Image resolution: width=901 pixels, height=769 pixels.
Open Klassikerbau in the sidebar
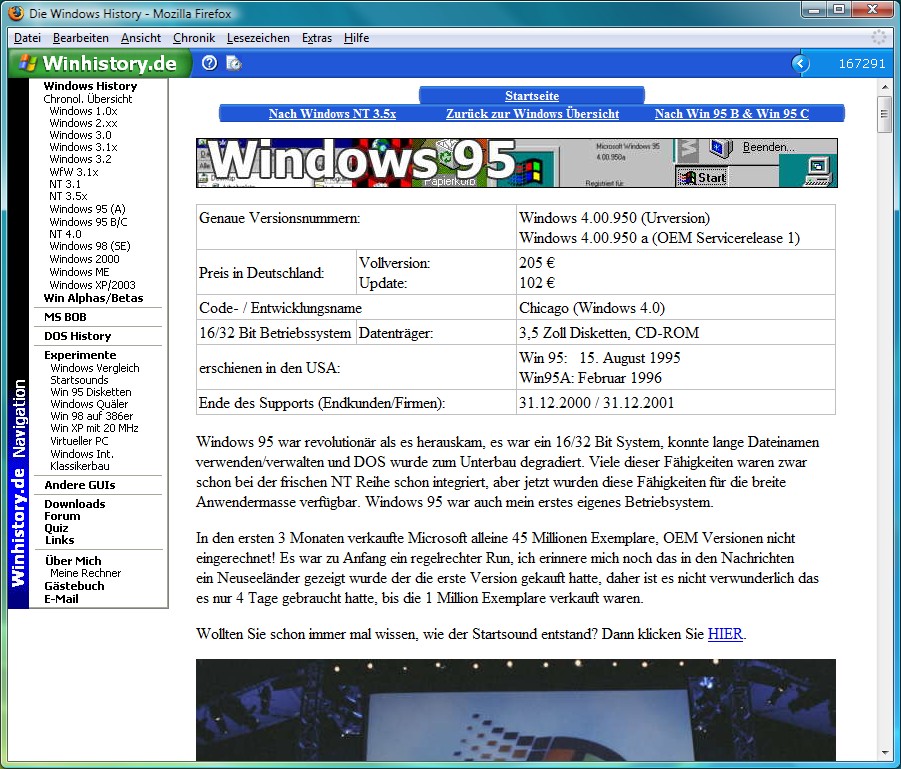pos(80,466)
